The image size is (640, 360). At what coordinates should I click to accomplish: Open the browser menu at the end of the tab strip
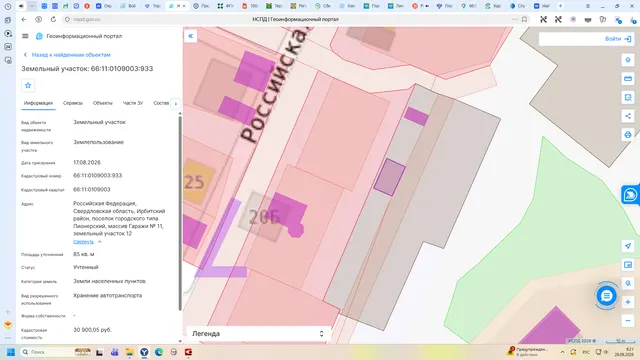point(588,6)
